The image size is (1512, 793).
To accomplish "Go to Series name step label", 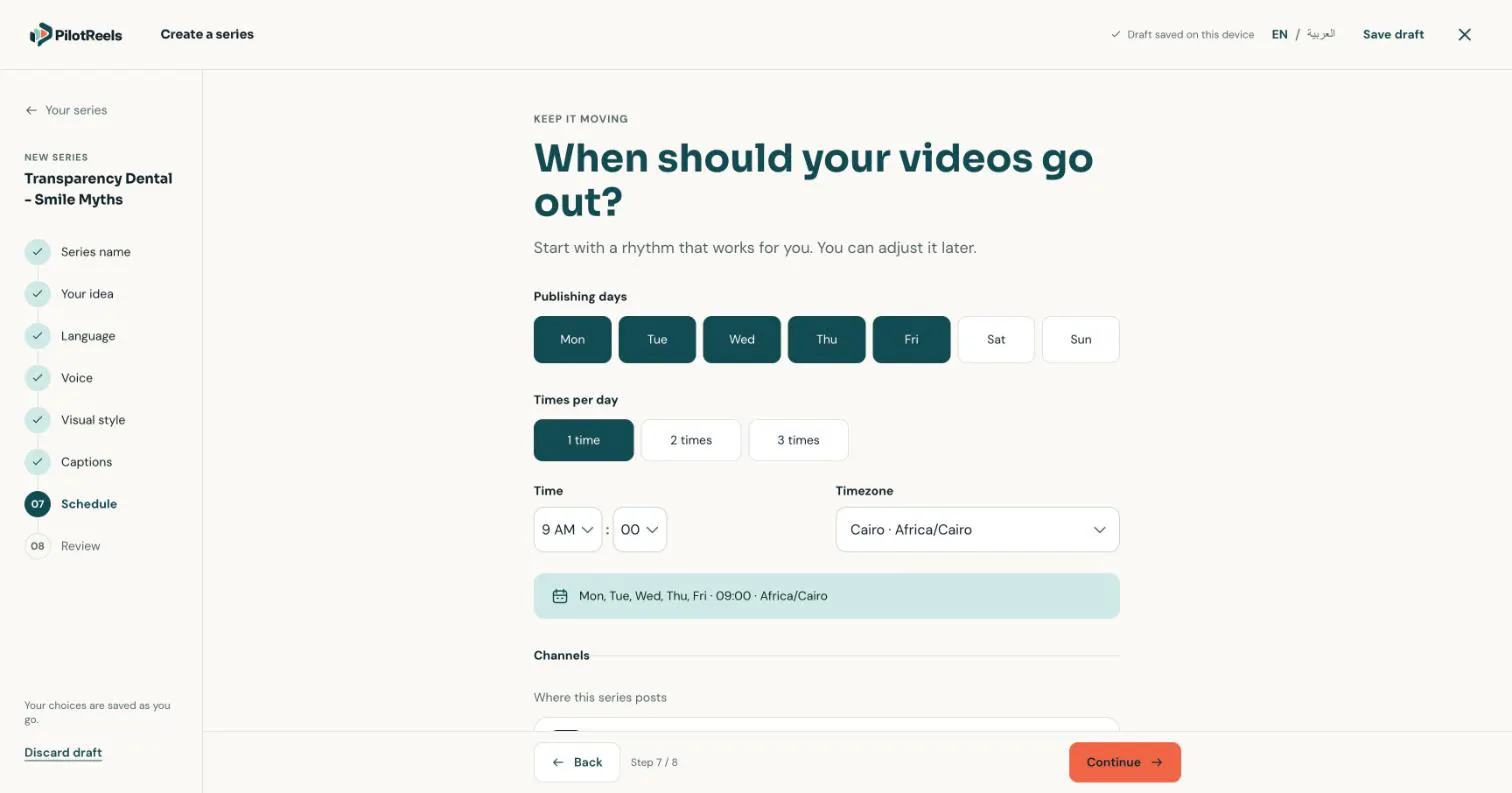I will (x=96, y=252).
